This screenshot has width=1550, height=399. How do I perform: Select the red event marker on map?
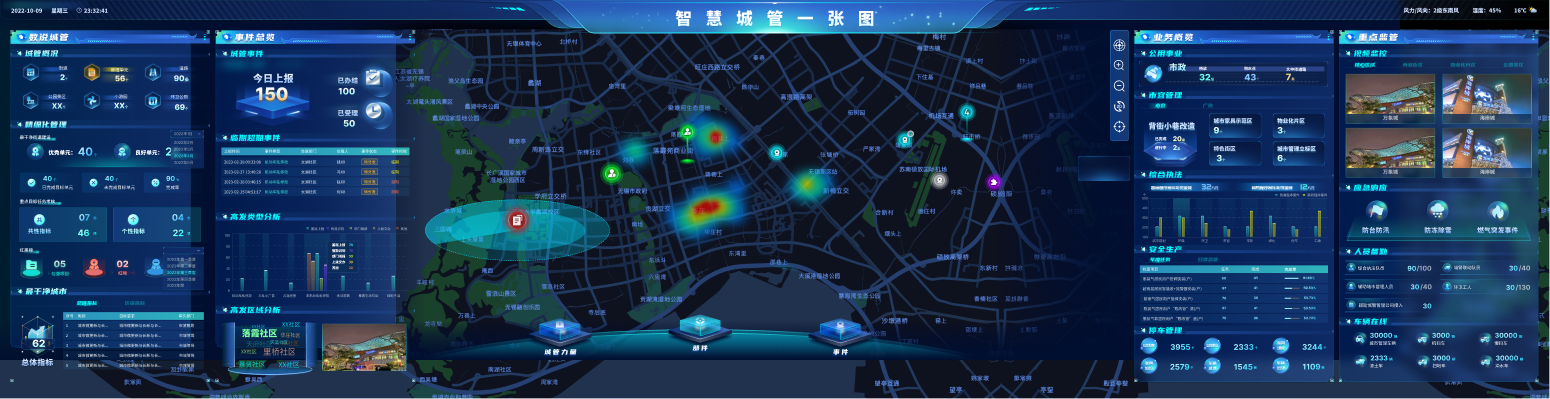(517, 220)
